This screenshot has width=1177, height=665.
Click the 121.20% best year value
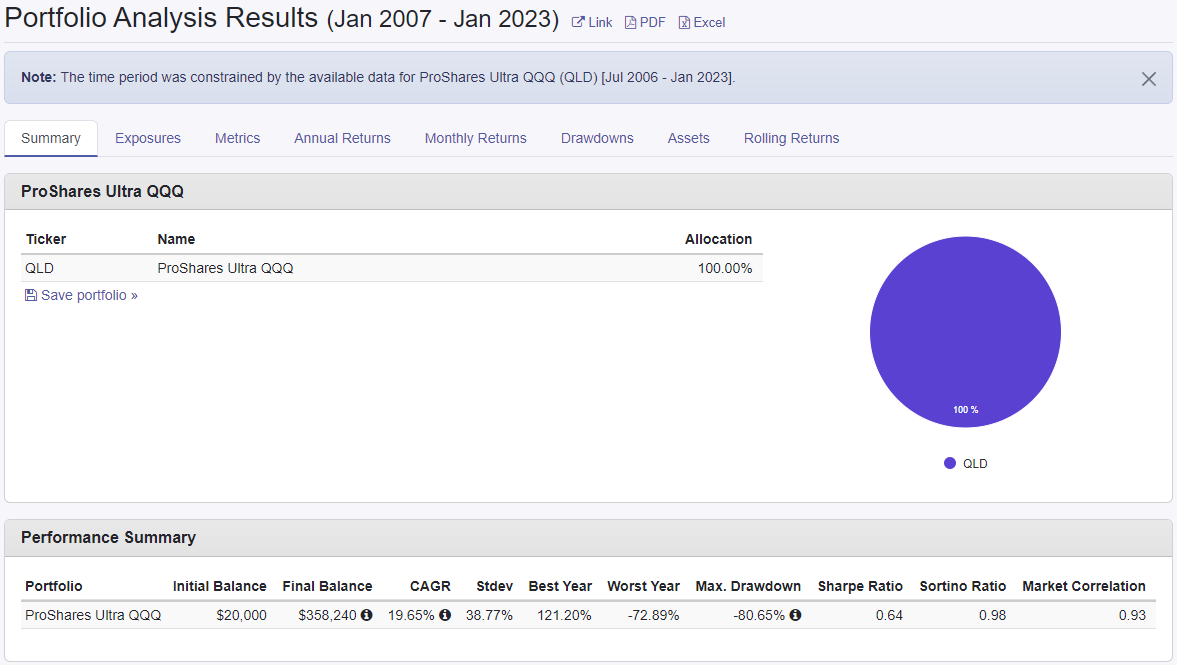pos(564,615)
